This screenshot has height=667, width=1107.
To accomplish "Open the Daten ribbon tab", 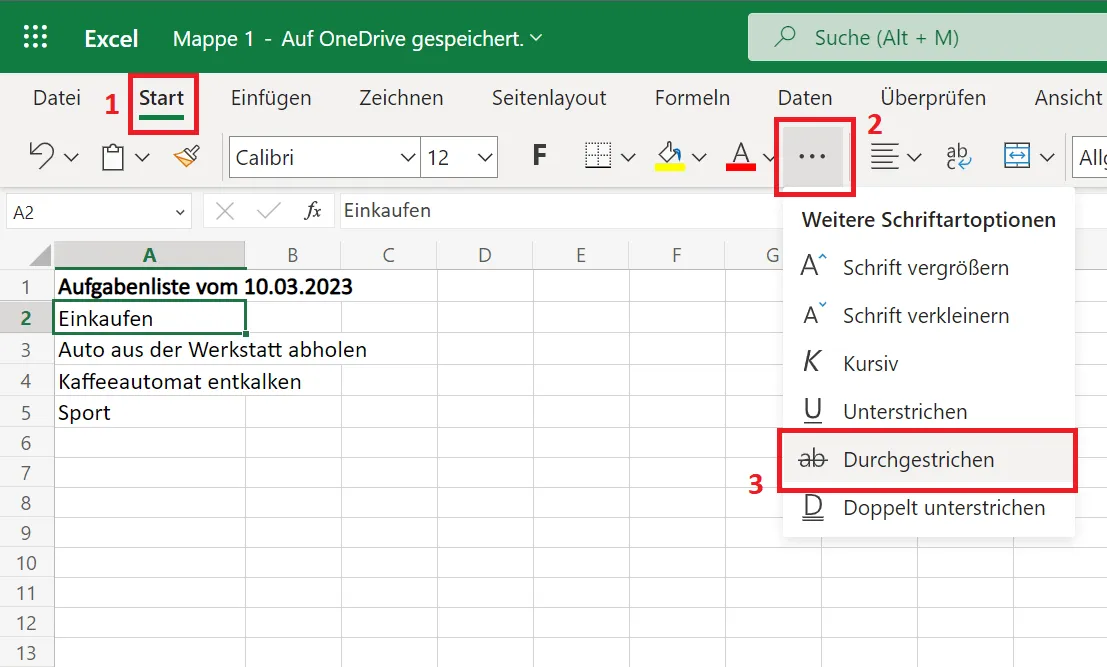I will [x=804, y=98].
